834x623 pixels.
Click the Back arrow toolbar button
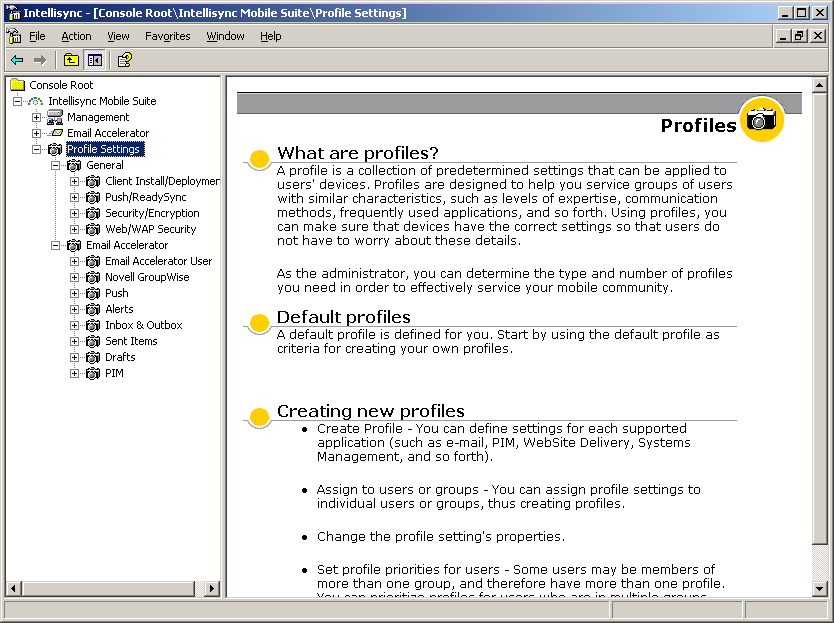tap(17, 60)
